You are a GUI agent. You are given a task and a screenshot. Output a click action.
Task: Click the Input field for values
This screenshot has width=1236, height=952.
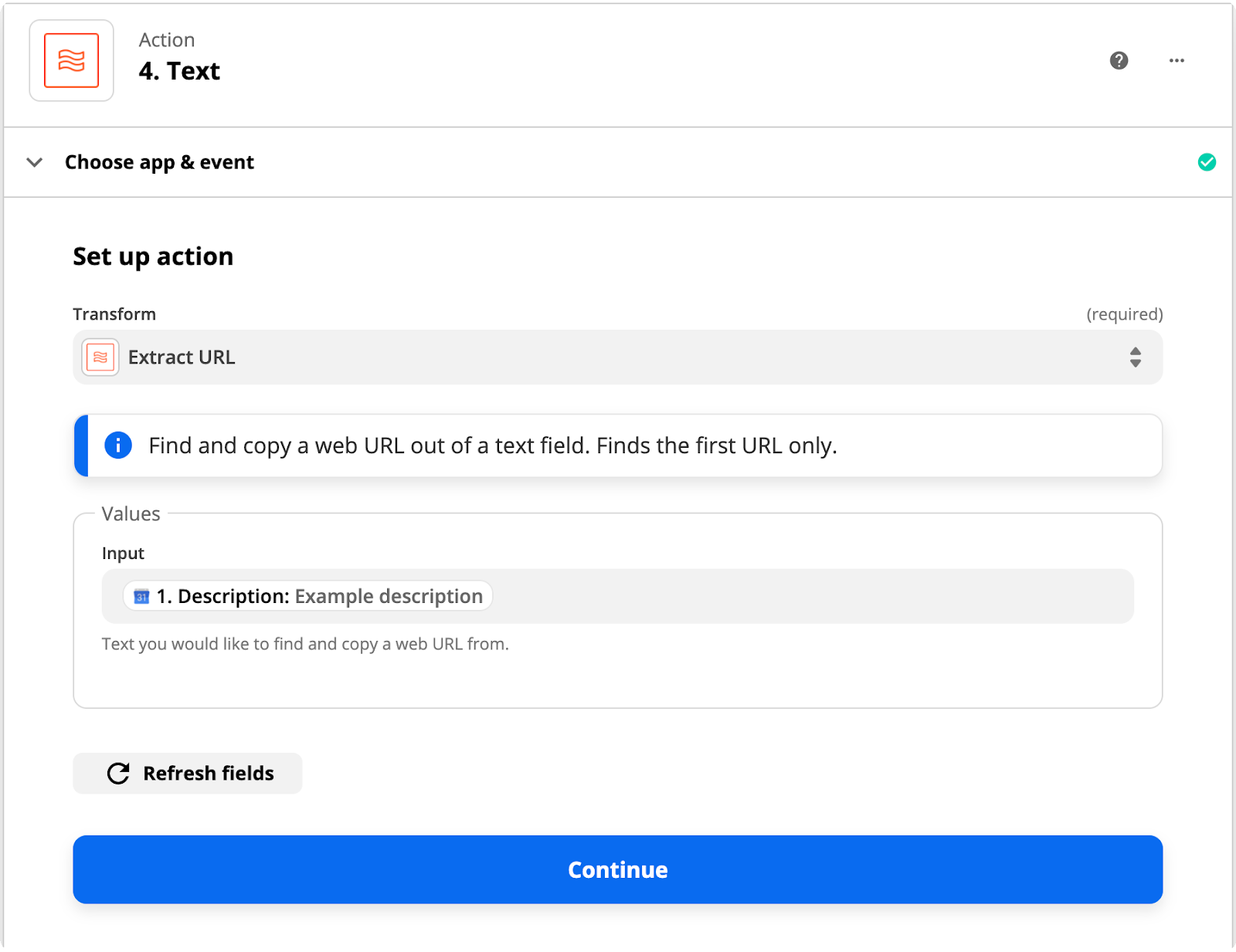click(617, 596)
